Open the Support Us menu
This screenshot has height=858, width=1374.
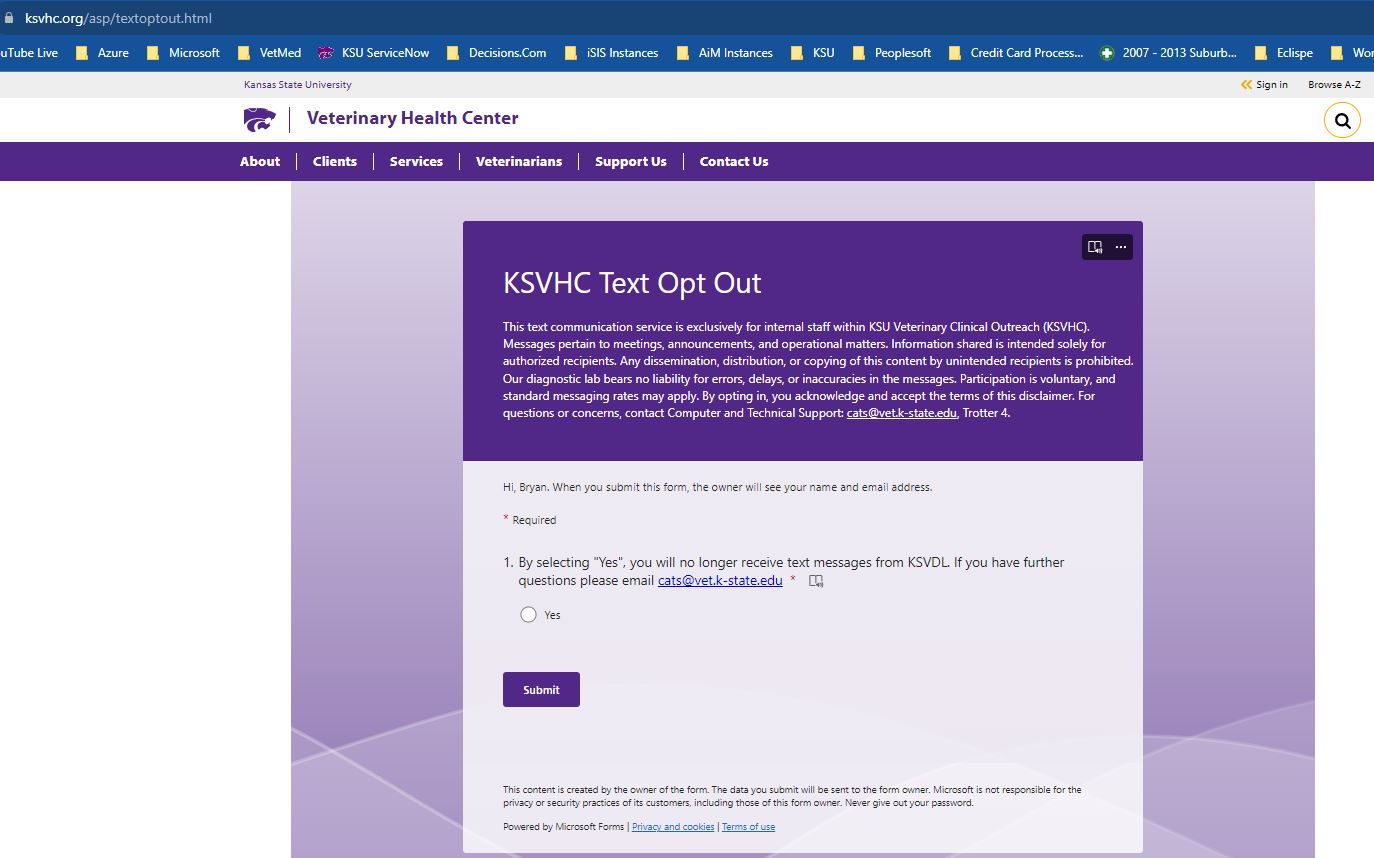[x=631, y=161]
